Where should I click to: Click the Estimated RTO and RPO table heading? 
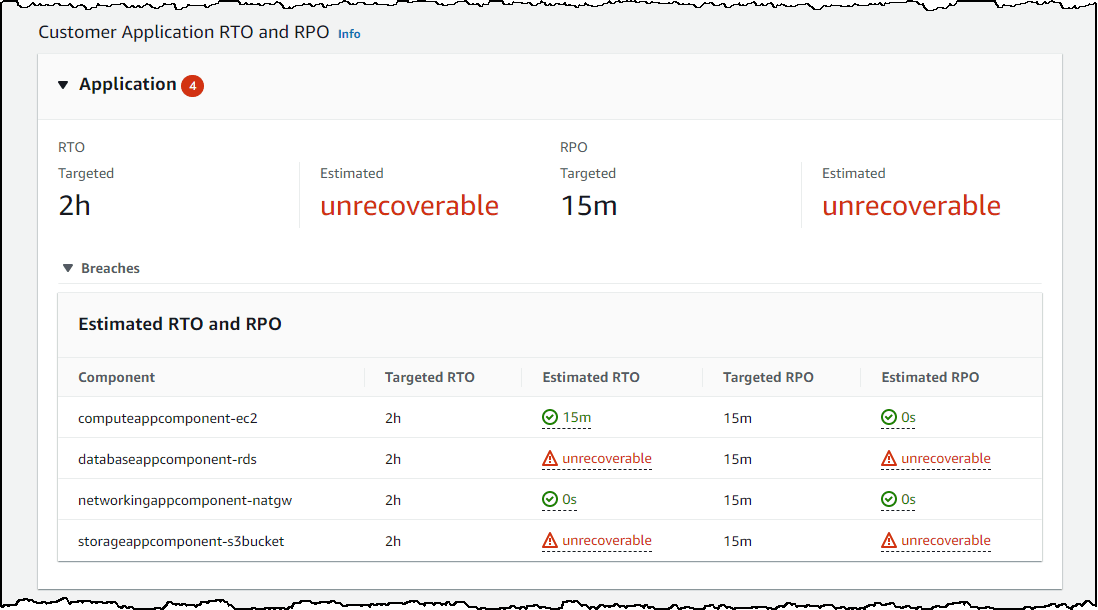(180, 324)
